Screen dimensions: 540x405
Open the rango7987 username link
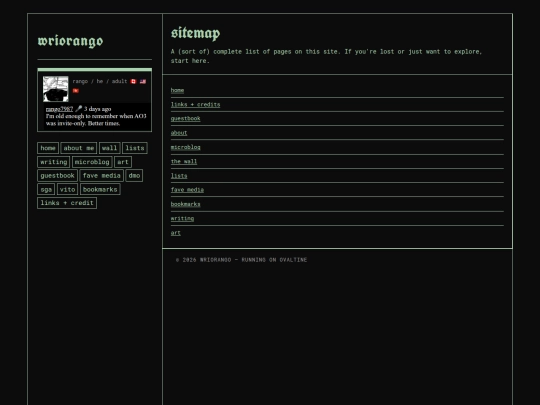59,109
